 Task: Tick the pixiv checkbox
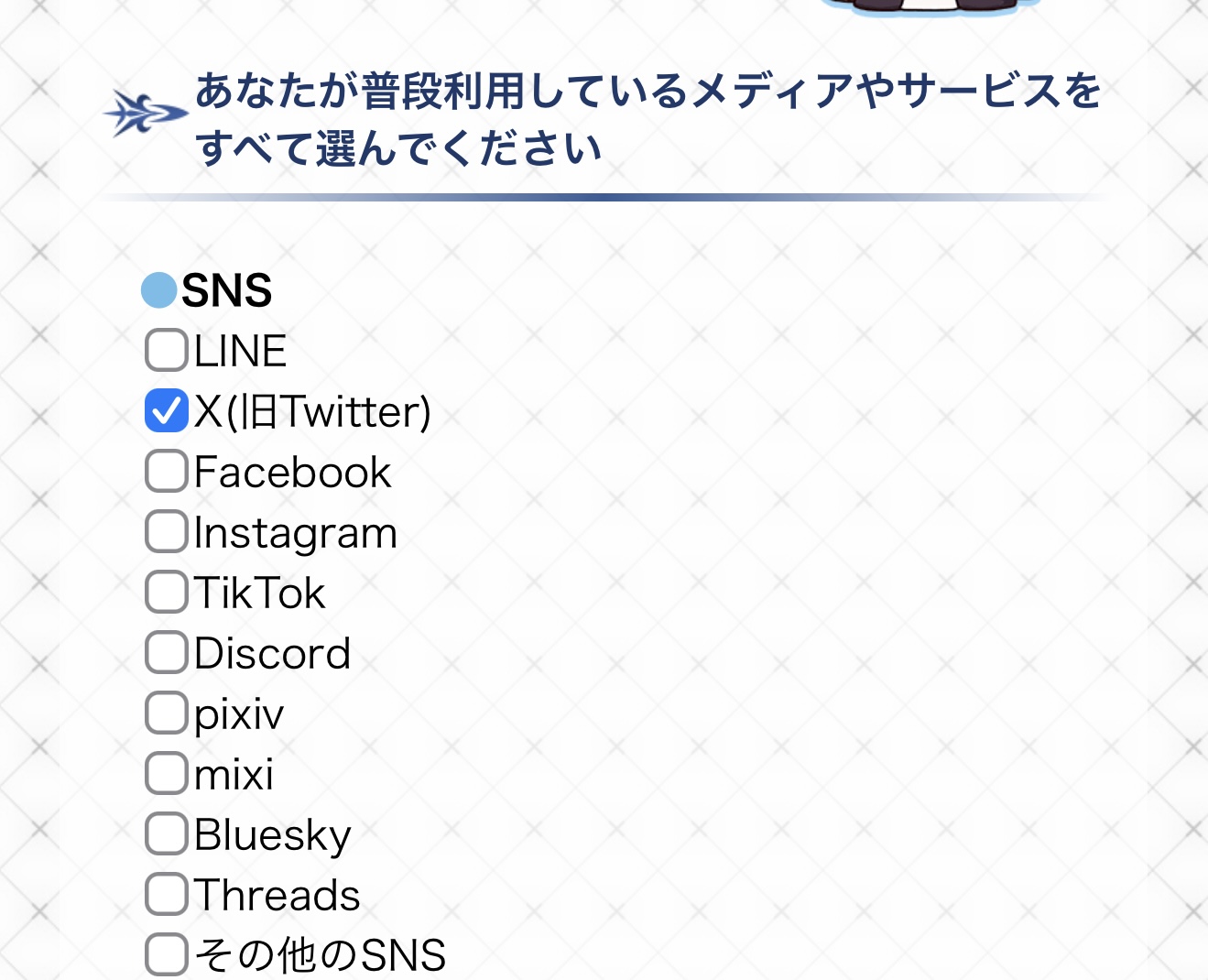pos(166,713)
